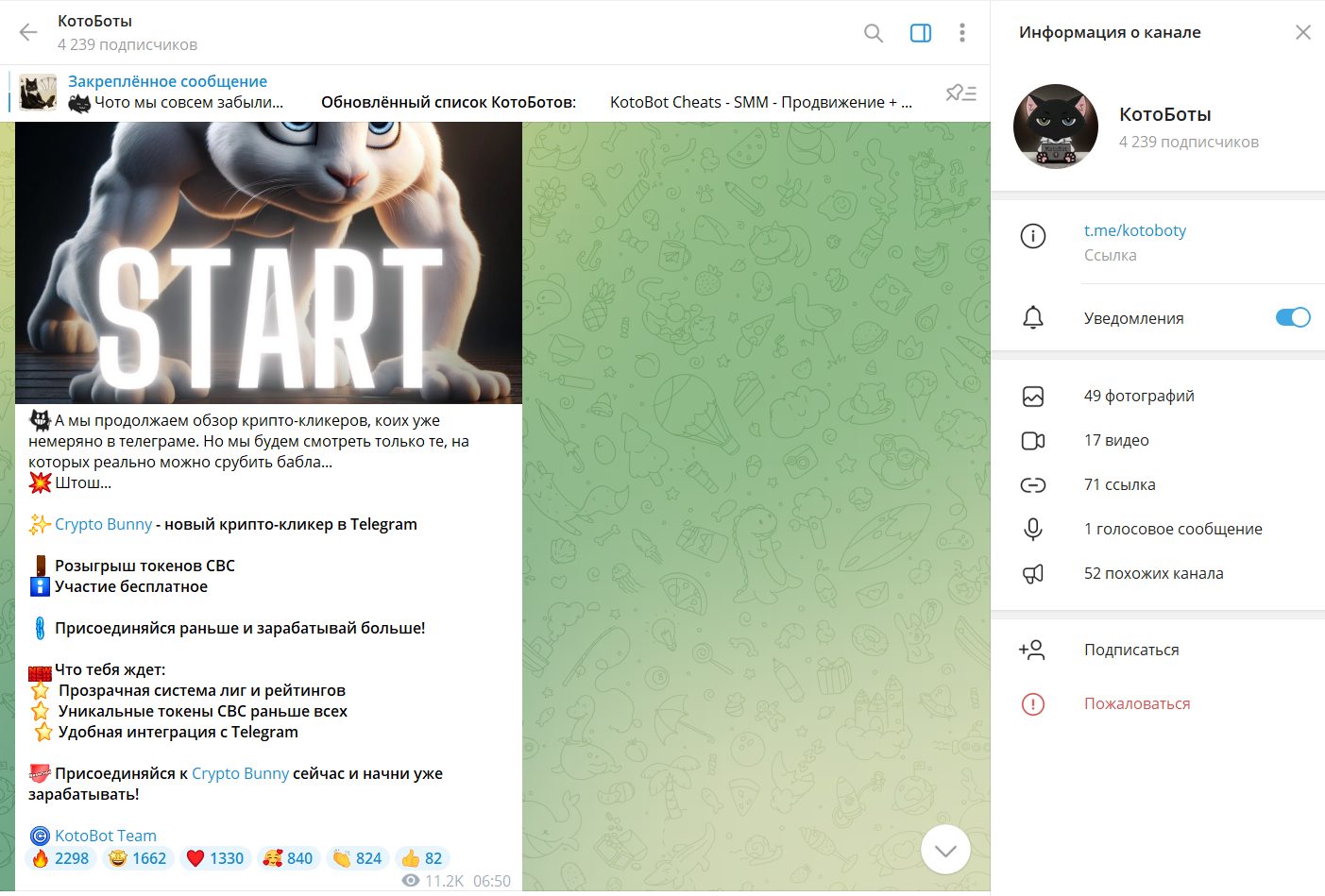Viewport: 1325px width, 896px height.
Task: Click the КотоБоты channel avatar
Action: tap(1055, 127)
